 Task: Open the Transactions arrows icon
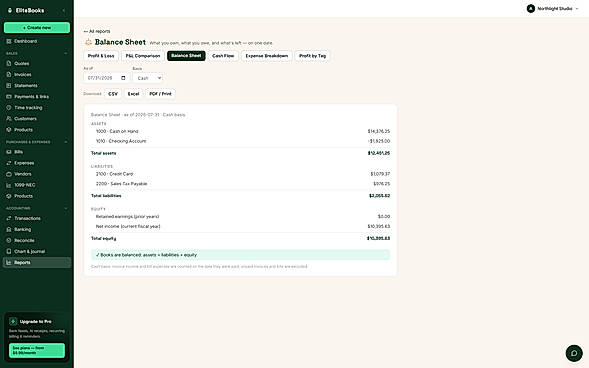pyautogui.click(x=9, y=218)
